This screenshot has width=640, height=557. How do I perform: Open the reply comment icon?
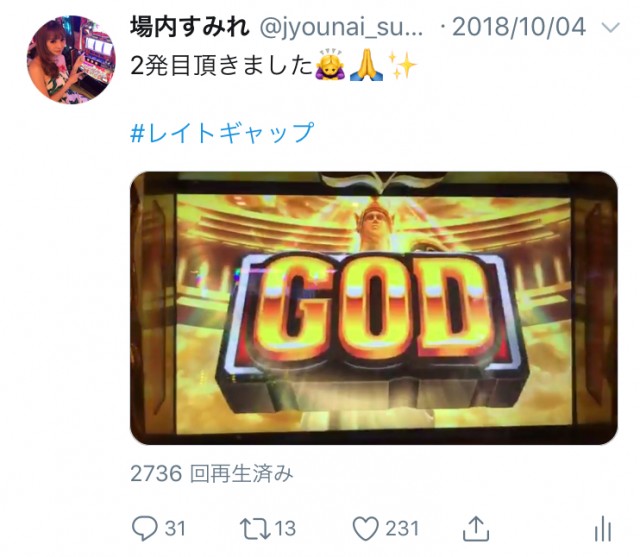pyautogui.click(x=144, y=528)
